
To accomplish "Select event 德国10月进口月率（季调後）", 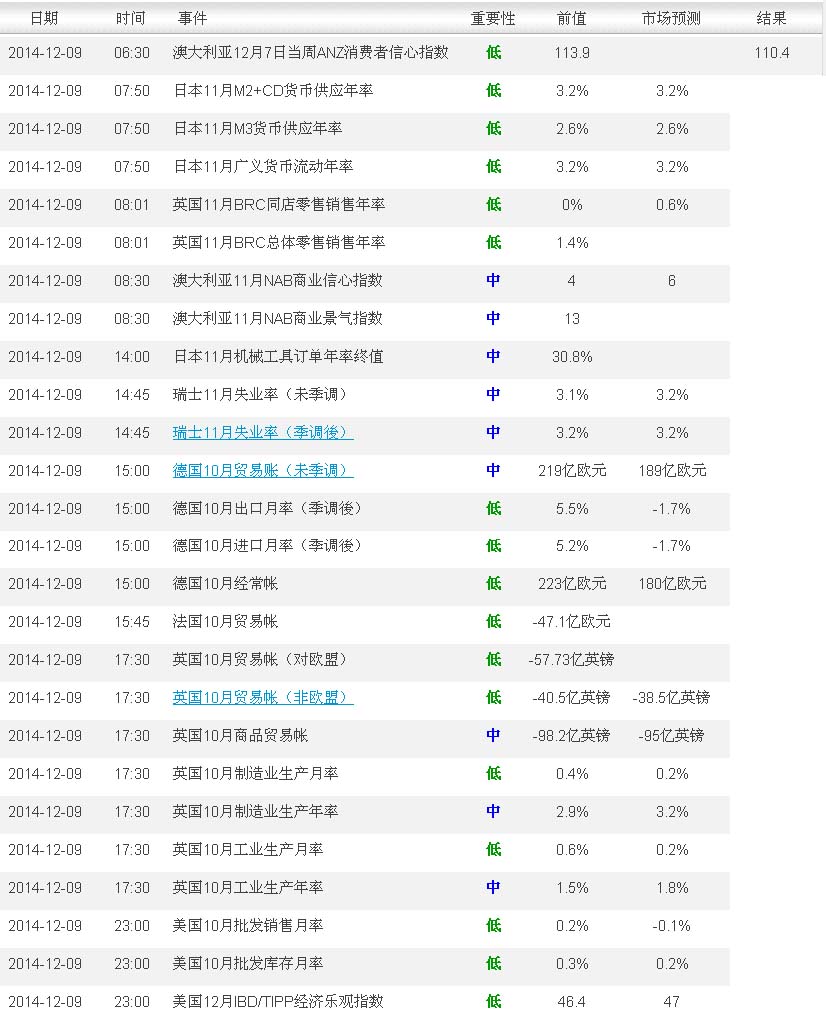I will point(267,546).
